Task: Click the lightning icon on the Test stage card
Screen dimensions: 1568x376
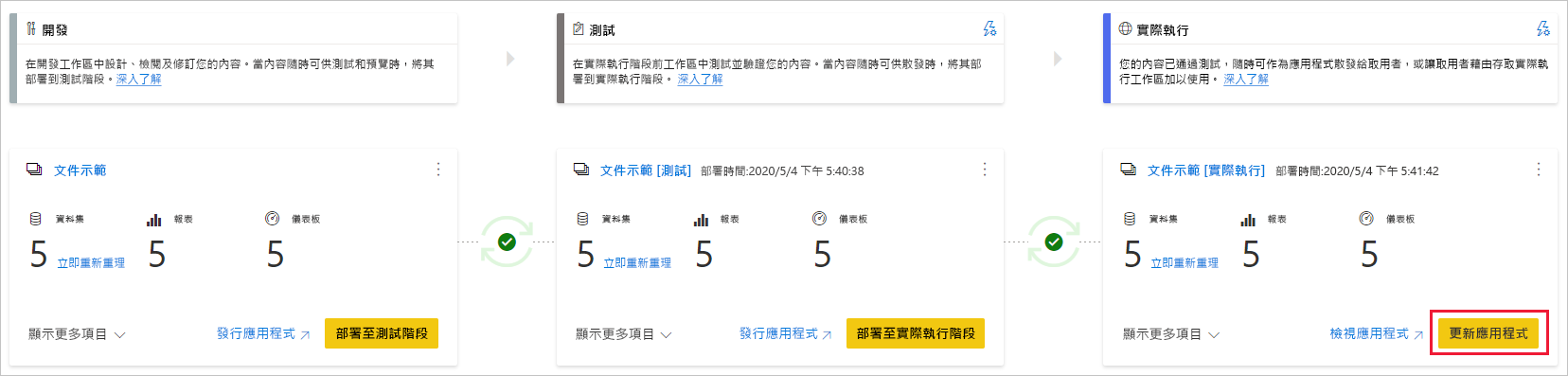Action: pos(989,29)
